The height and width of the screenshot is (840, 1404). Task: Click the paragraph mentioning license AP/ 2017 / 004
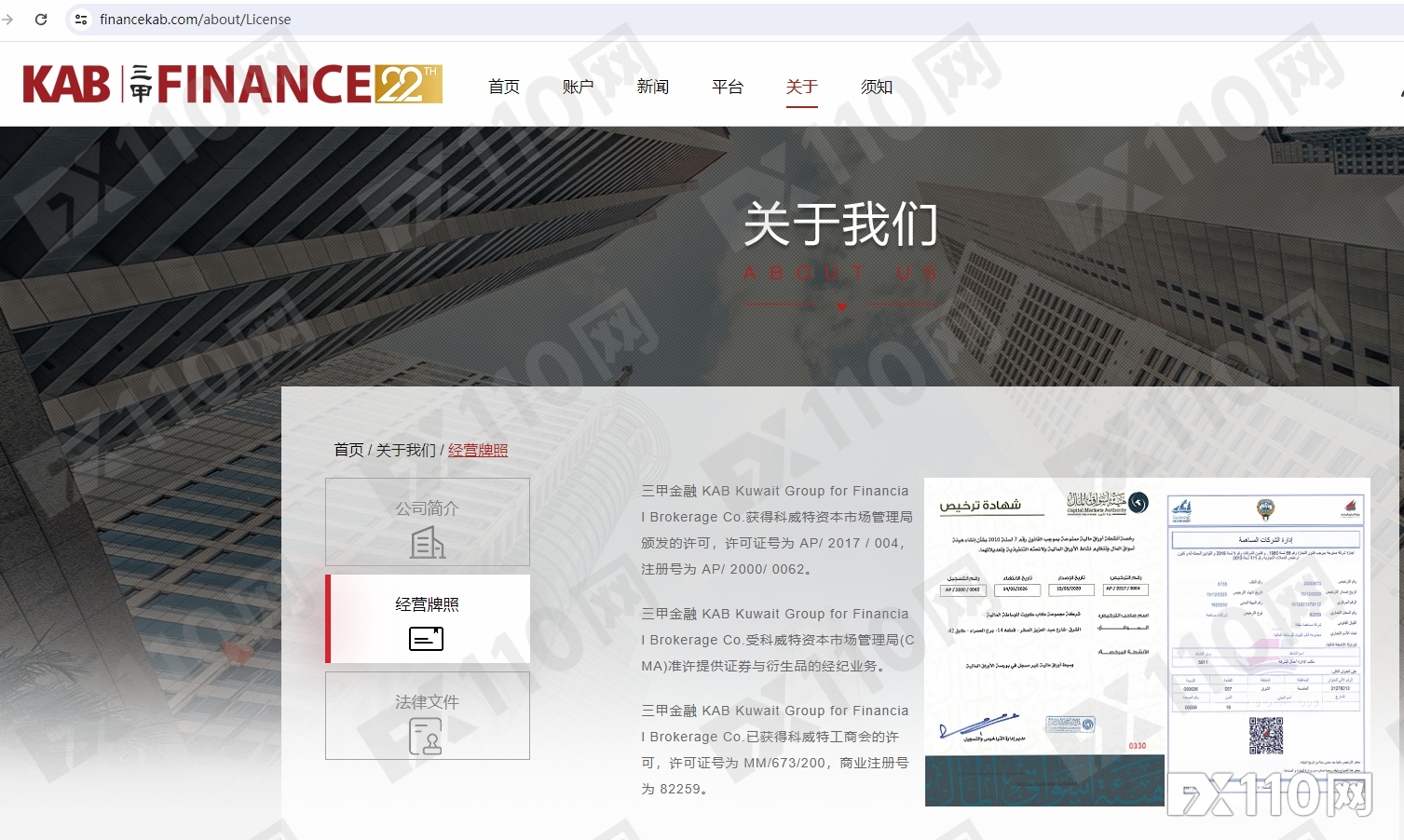tap(775, 530)
